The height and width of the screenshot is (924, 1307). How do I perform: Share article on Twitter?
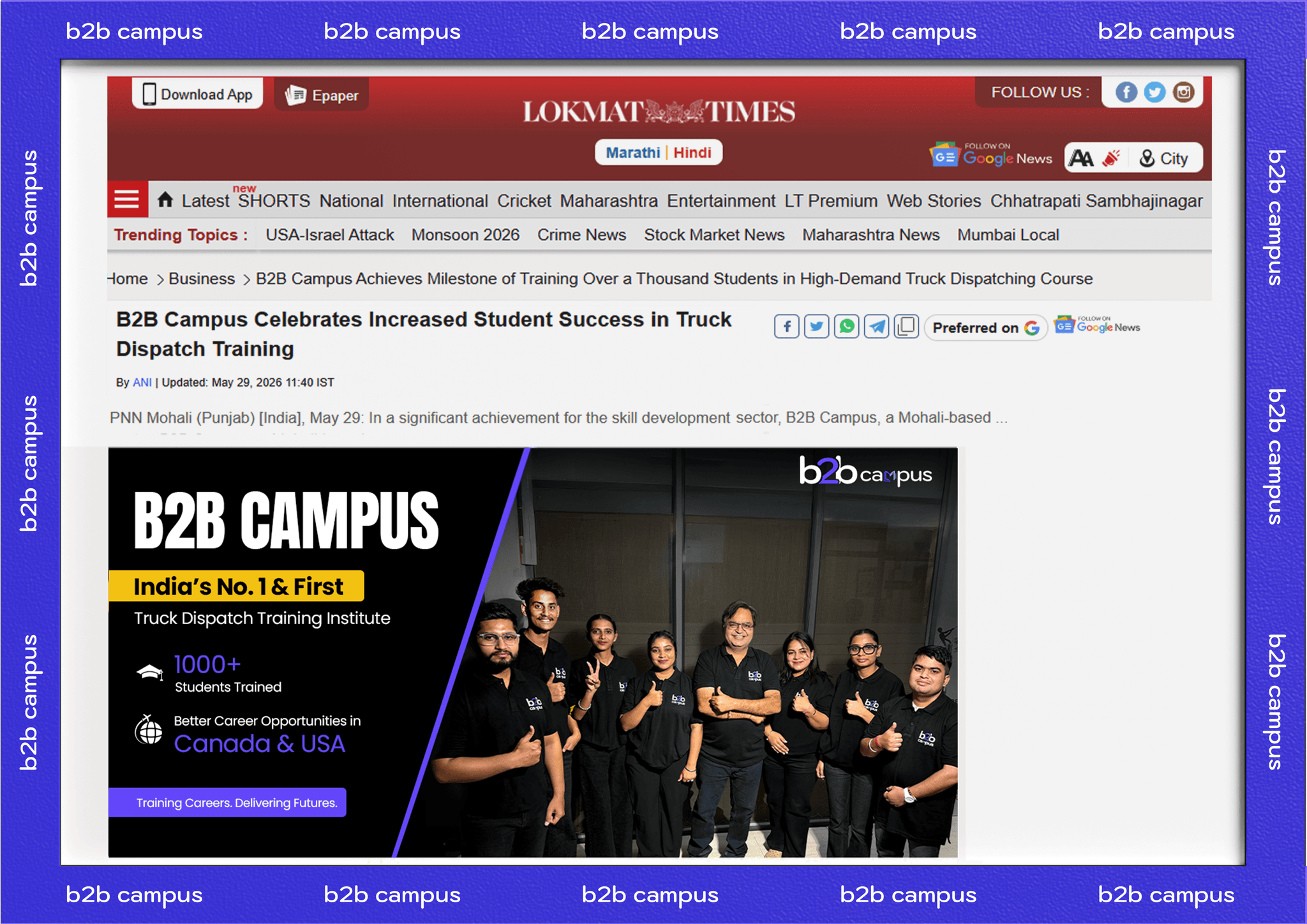pyautogui.click(x=816, y=327)
